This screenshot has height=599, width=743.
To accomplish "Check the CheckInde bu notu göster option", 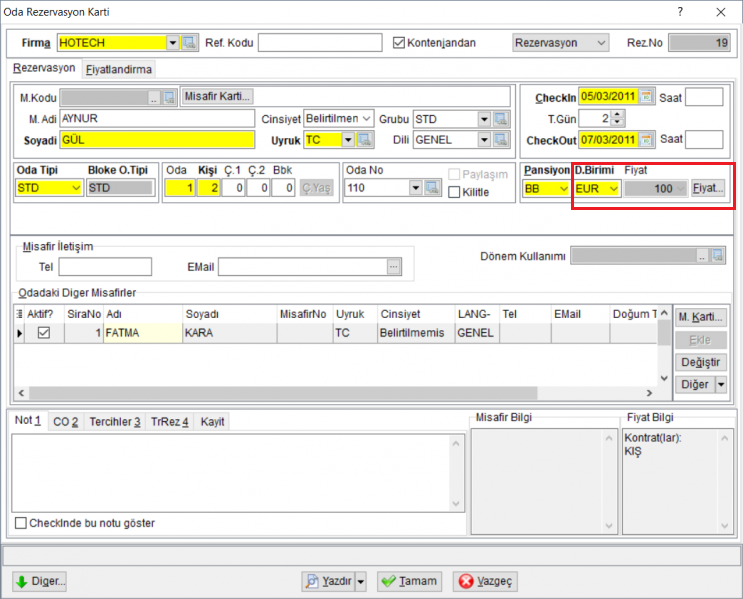I will point(21,523).
